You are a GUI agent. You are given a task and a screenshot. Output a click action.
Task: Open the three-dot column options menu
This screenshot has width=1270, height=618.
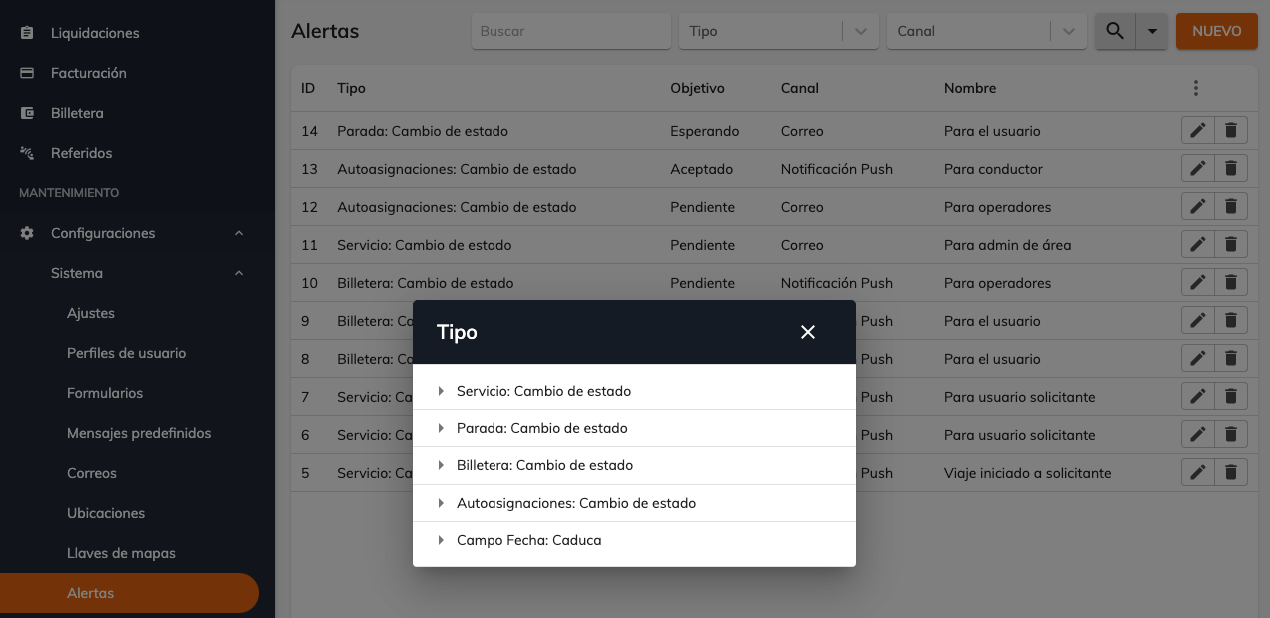[1196, 88]
